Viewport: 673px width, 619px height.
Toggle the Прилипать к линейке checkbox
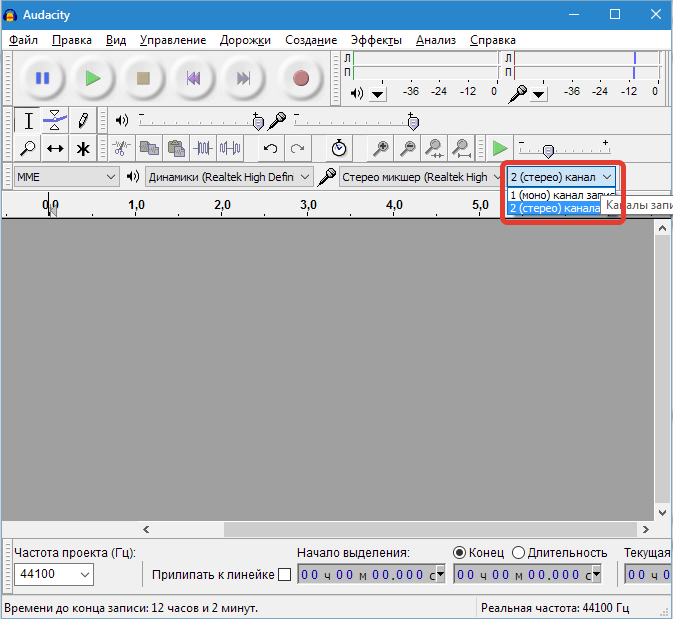click(x=285, y=574)
